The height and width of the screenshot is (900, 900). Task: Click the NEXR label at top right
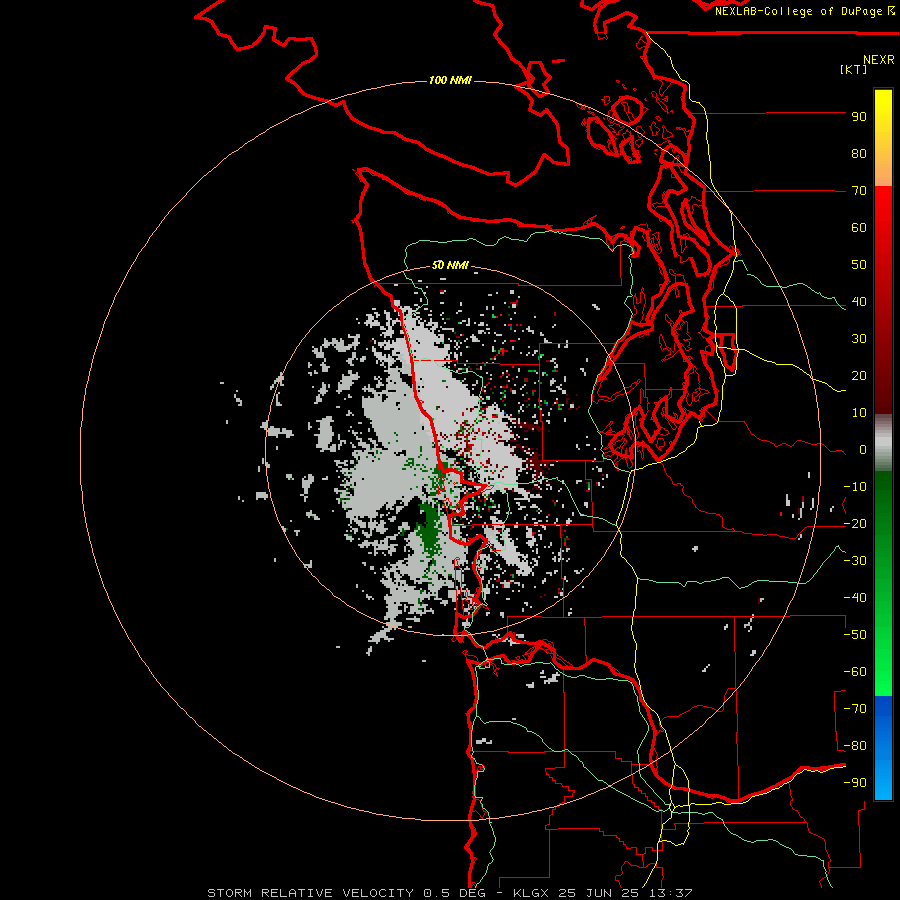(x=879, y=59)
